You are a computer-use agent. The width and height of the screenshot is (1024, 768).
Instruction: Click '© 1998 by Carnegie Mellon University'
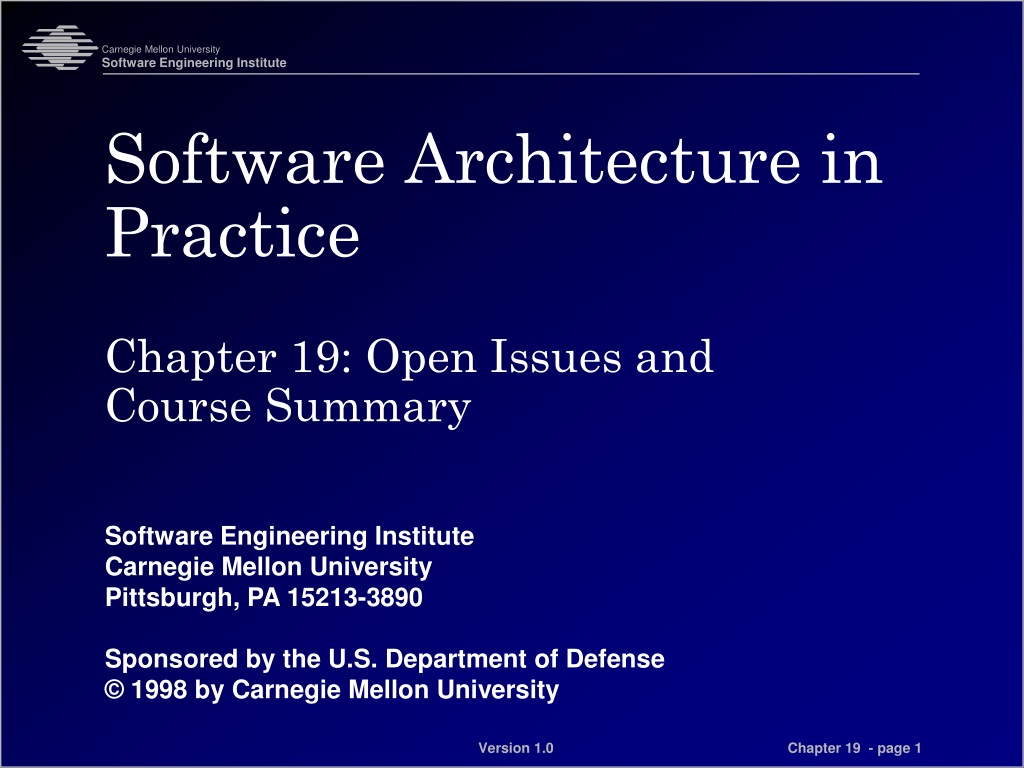[332, 690]
